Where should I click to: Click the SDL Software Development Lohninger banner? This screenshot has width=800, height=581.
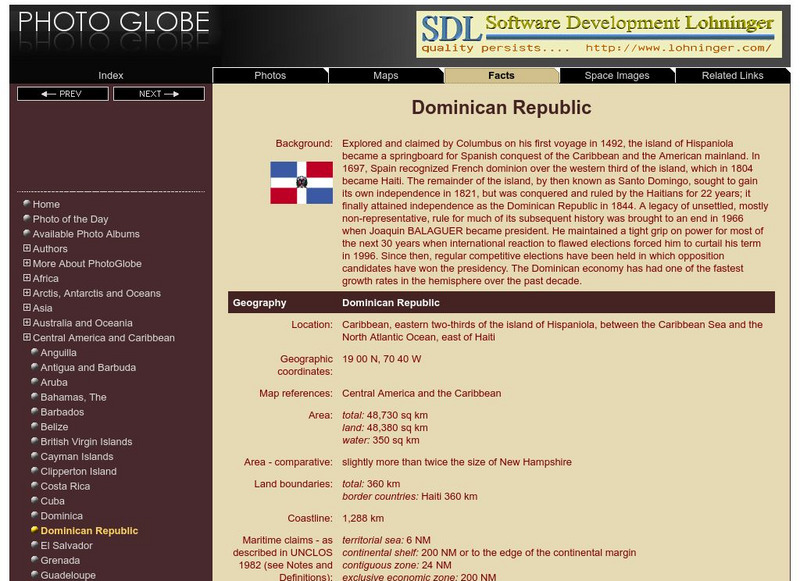point(598,35)
